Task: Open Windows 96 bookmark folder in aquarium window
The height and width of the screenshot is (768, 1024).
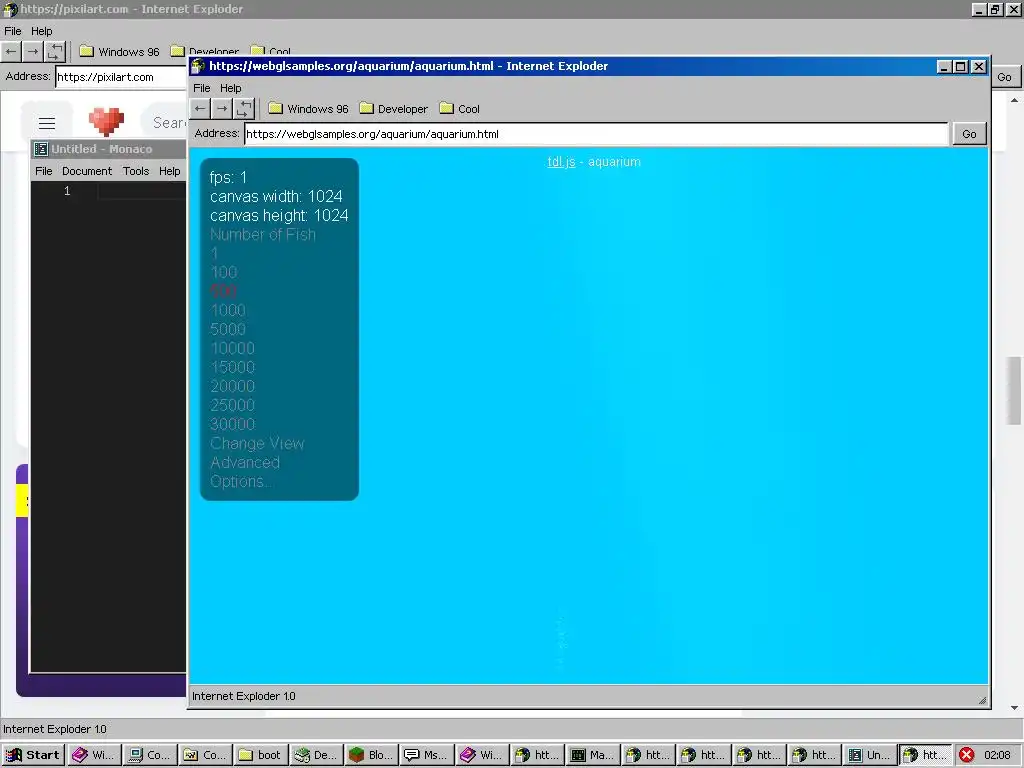Action: pyautogui.click(x=308, y=108)
